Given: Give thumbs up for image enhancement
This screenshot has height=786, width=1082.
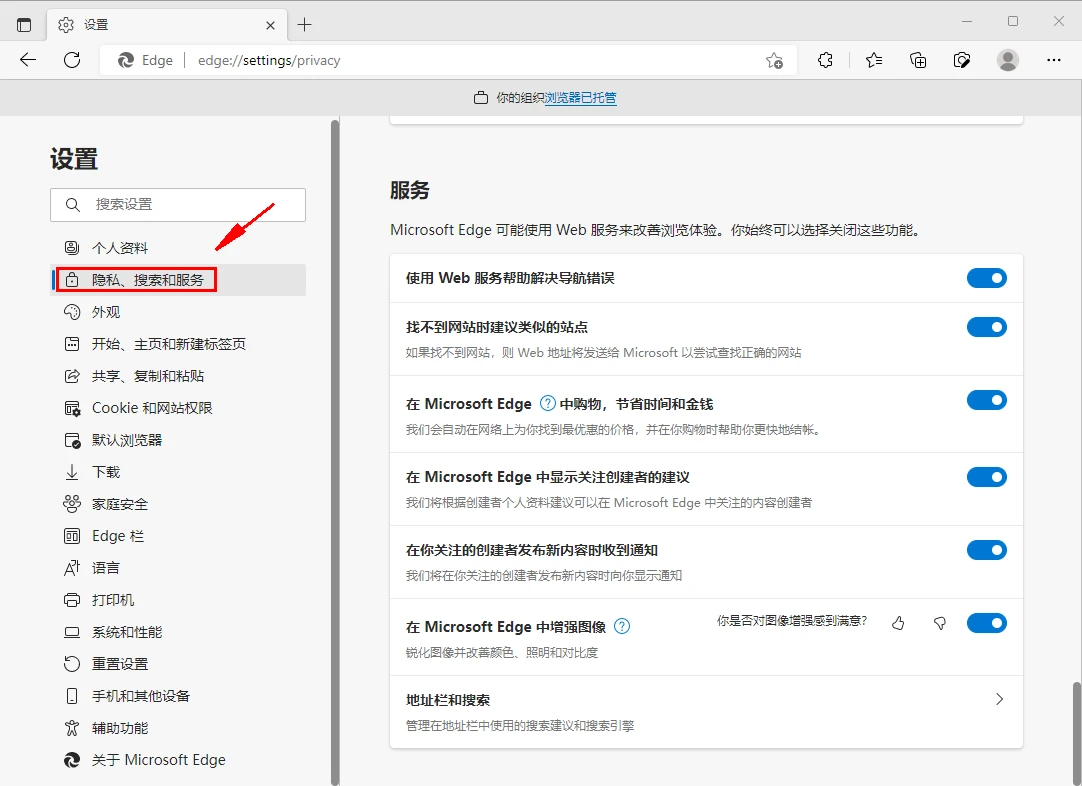Looking at the screenshot, I should pos(898,623).
